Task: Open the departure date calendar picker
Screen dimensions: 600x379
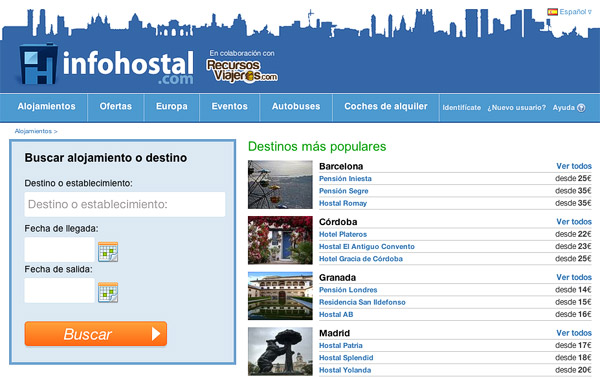Action: coord(108,292)
